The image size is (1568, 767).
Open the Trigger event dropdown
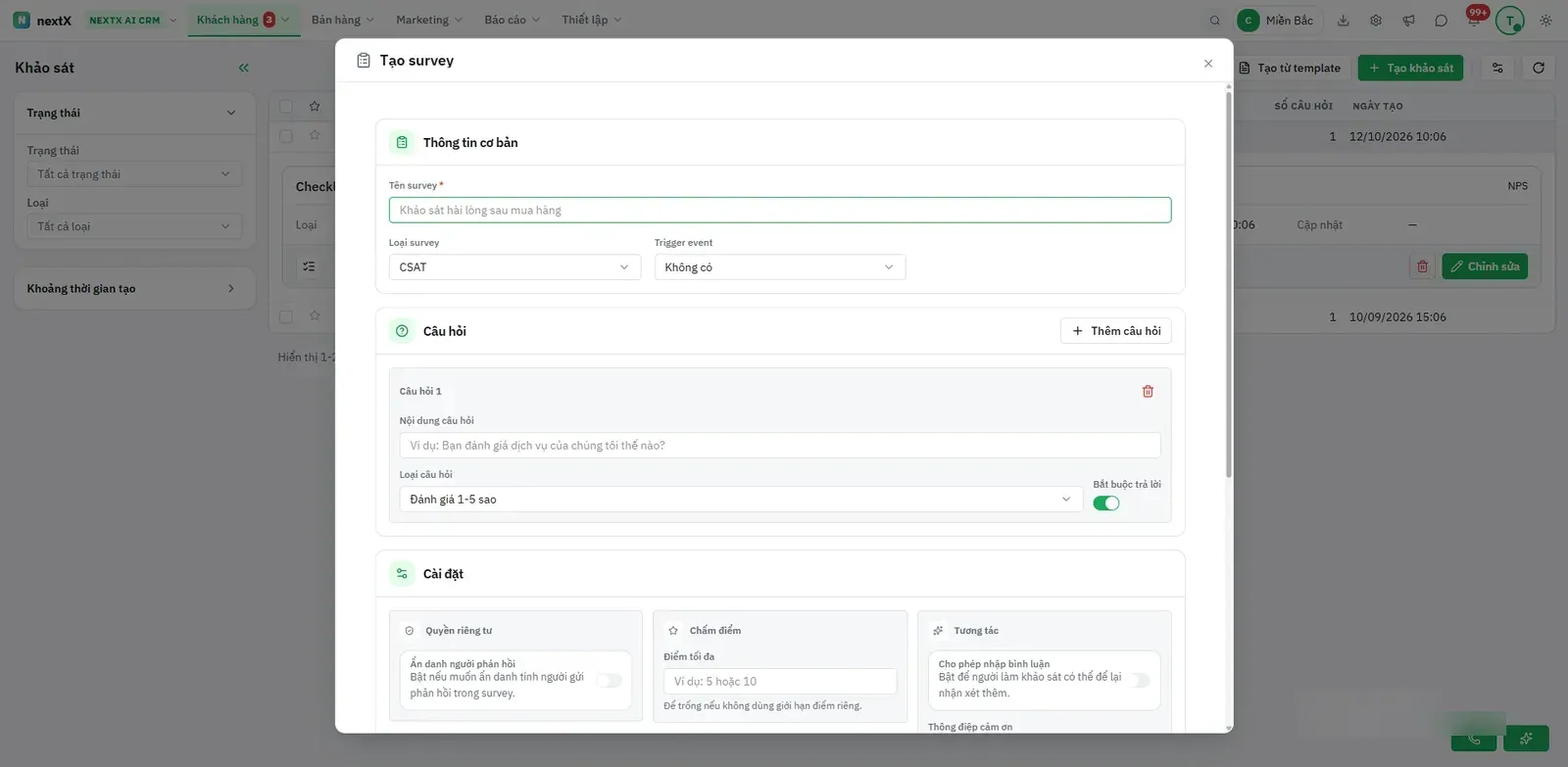point(780,267)
